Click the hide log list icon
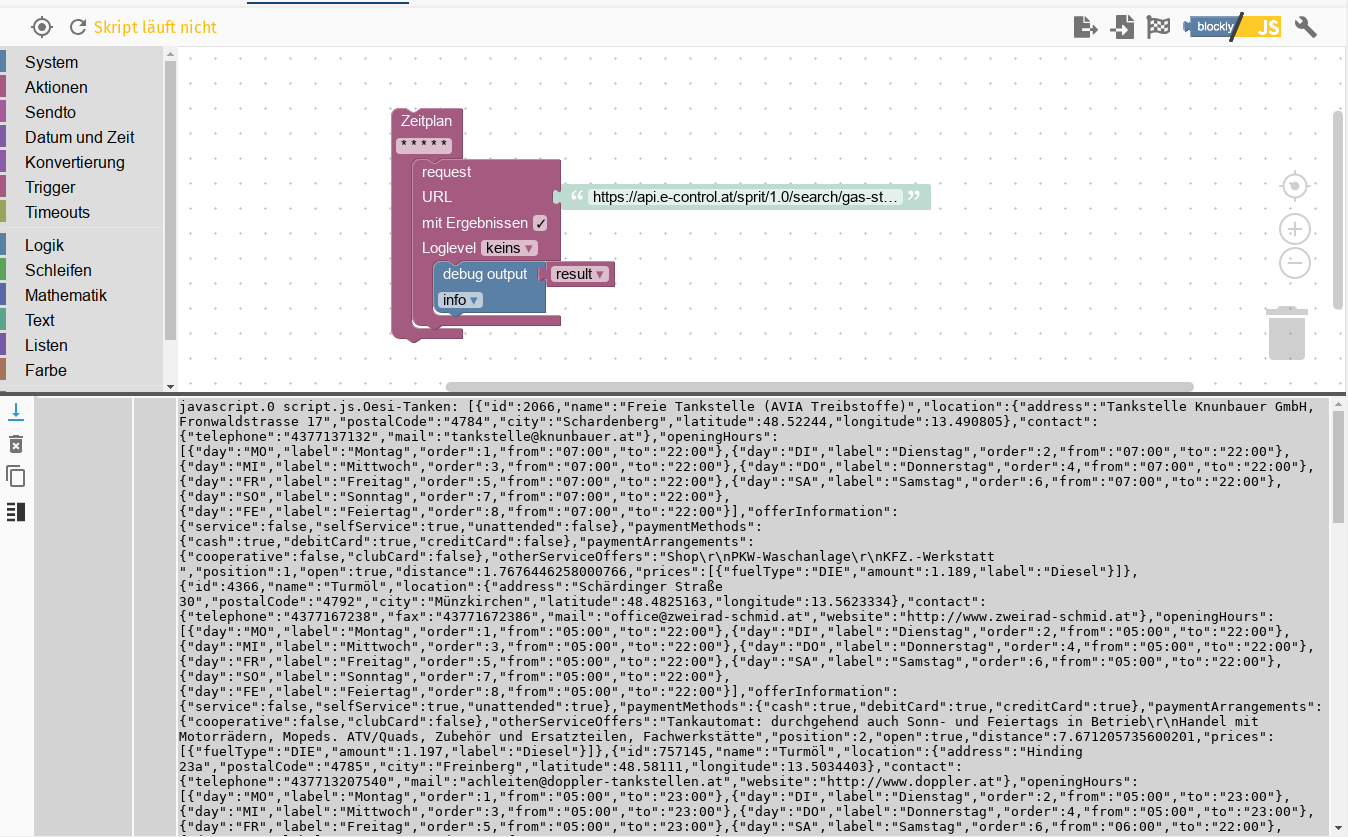 pyautogui.click(x=16, y=512)
